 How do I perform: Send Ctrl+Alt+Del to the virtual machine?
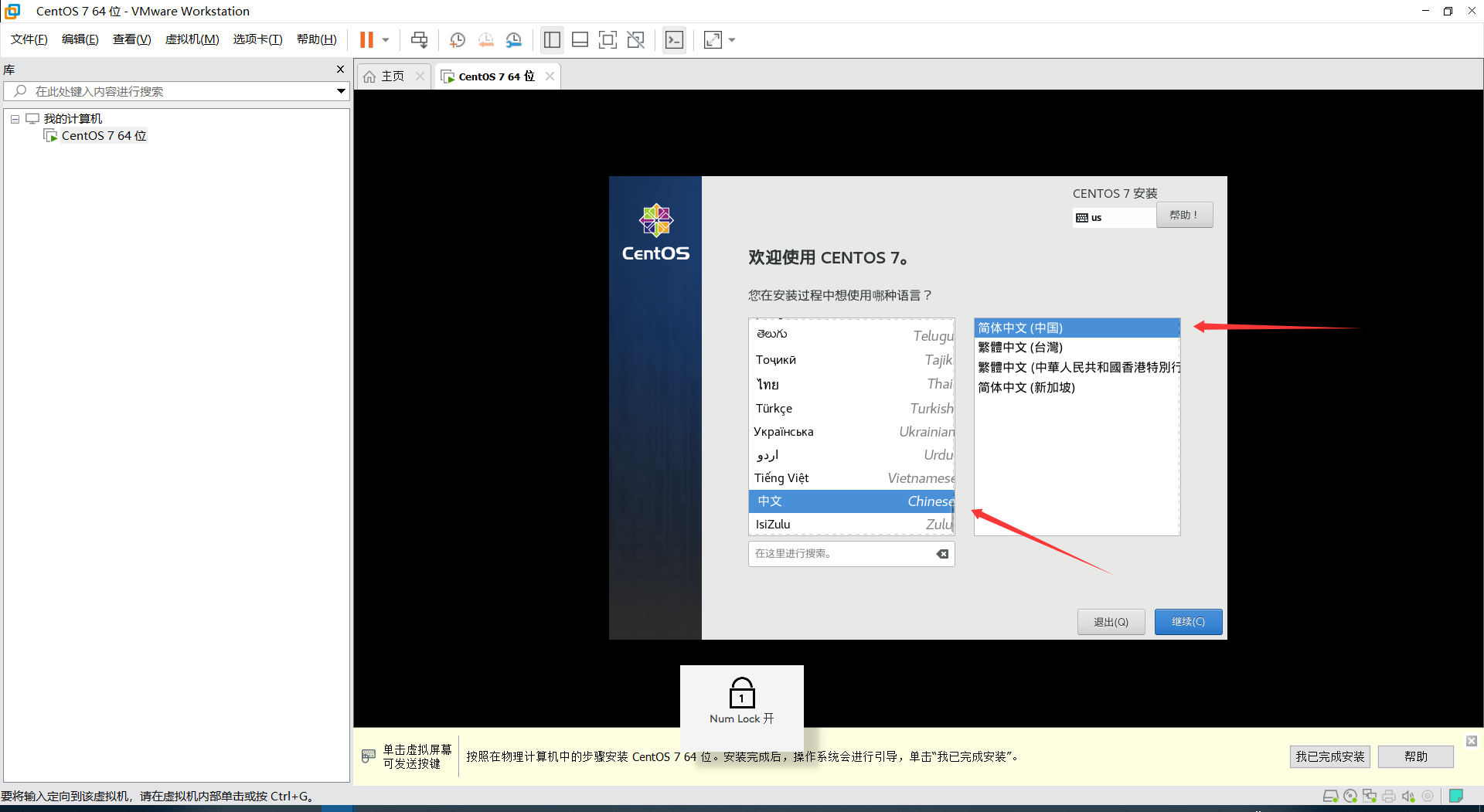pos(419,39)
